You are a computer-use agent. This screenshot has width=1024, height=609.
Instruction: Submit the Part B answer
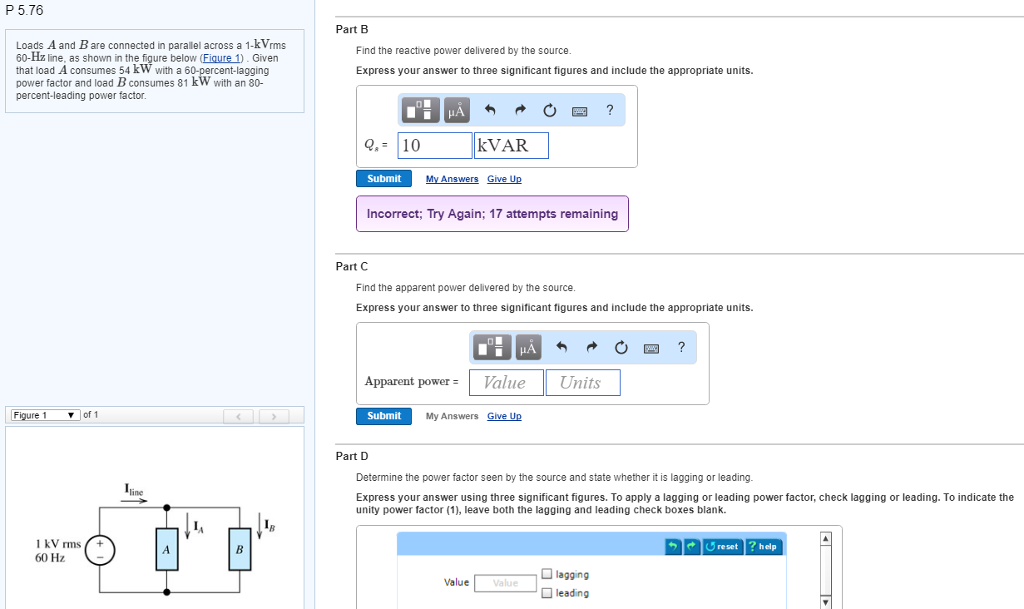point(384,177)
